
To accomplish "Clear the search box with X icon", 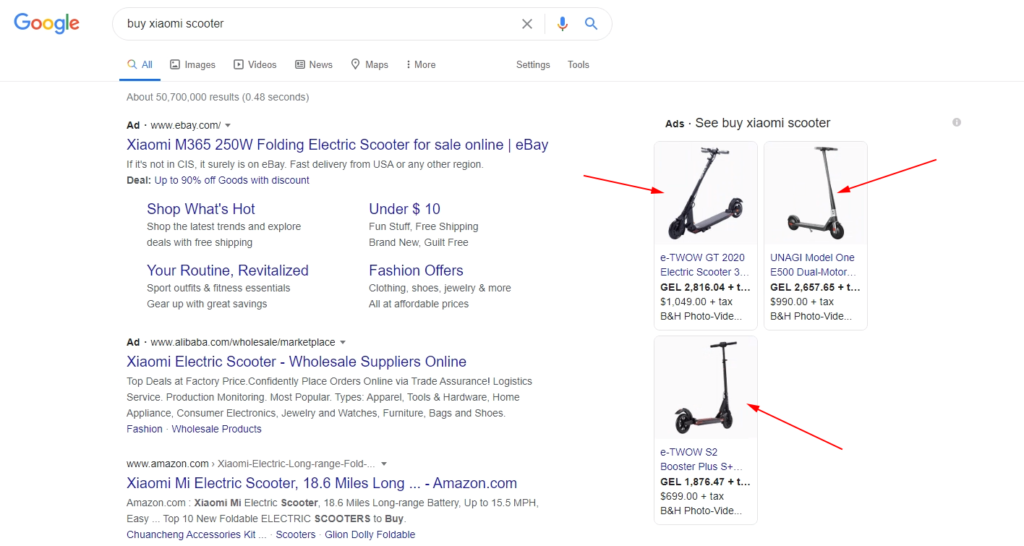I will [x=527, y=24].
